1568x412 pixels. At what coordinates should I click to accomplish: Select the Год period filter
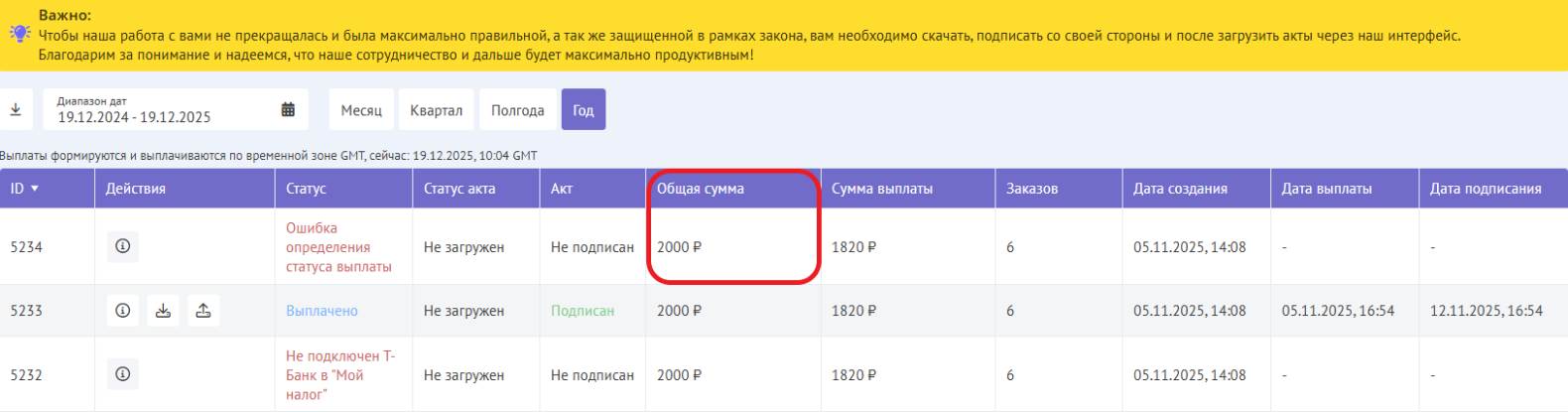point(584,110)
